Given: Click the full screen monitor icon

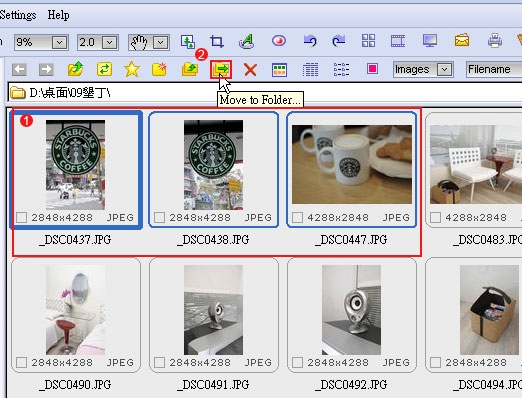Looking at the screenshot, I should pyautogui.click(x=430, y=41).
